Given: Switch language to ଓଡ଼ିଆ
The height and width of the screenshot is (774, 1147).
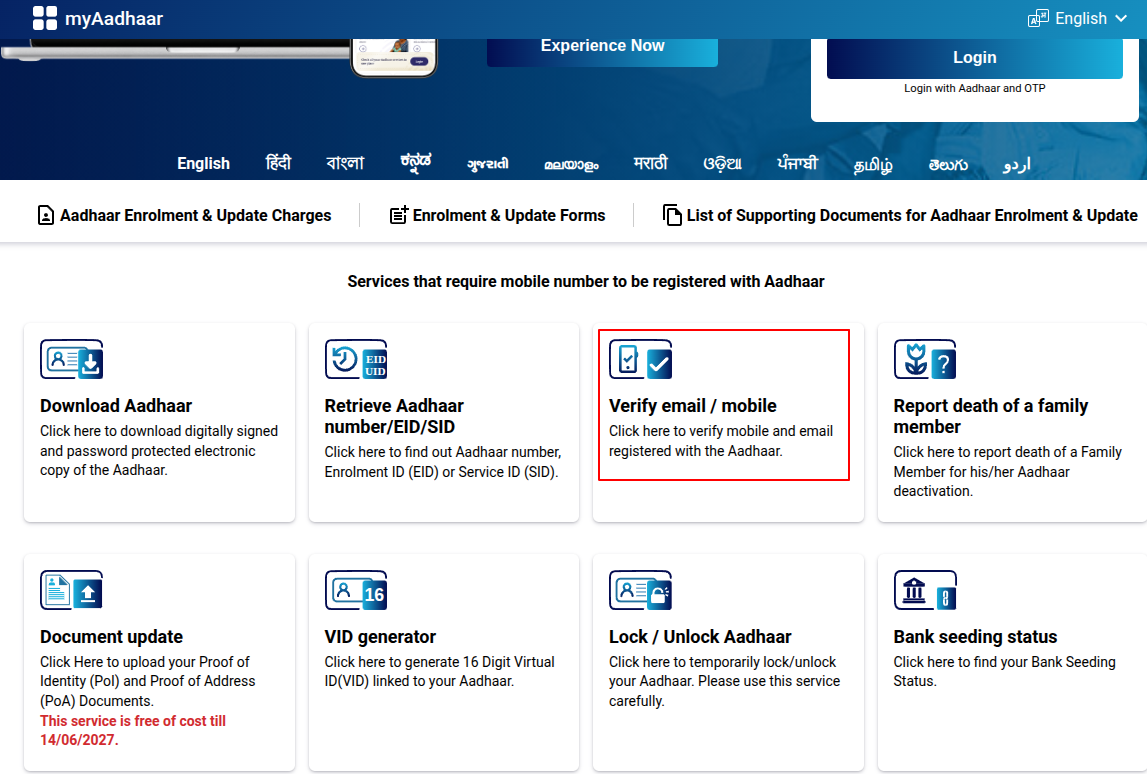Looking at the screenshot, I should coord(722,164).
